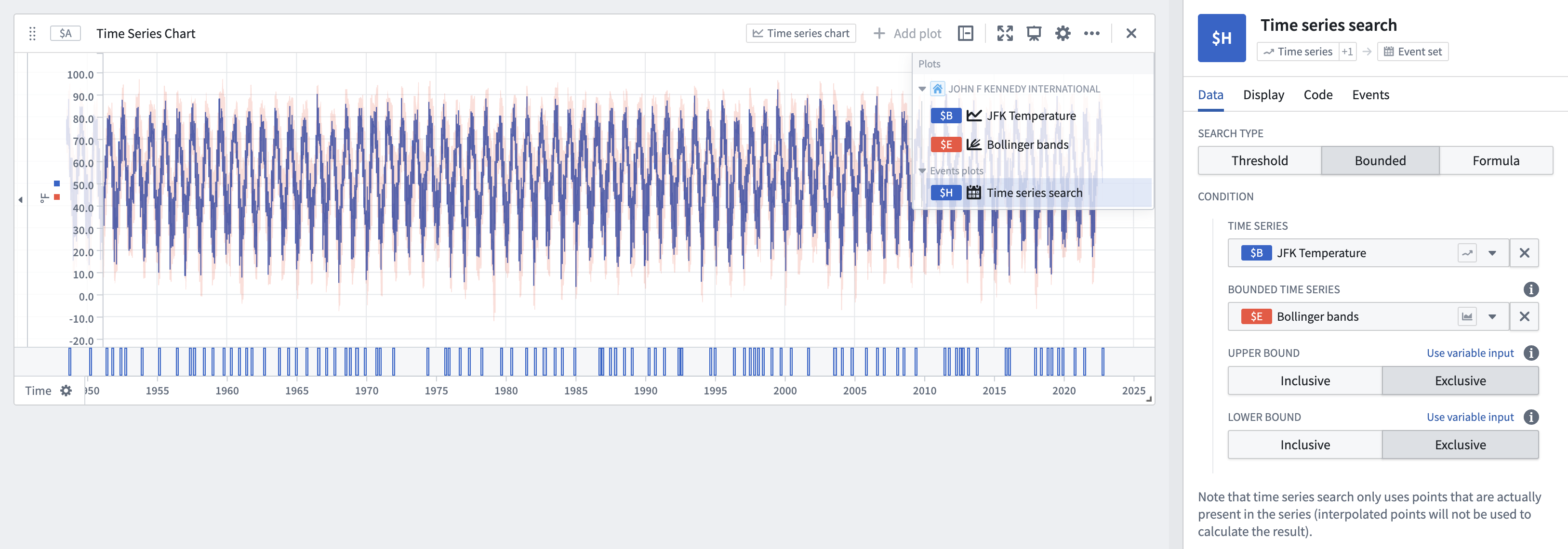Open the JFK Temperature series dropdown
This screenshot has height=549, width=1568.
[1492, 253]
